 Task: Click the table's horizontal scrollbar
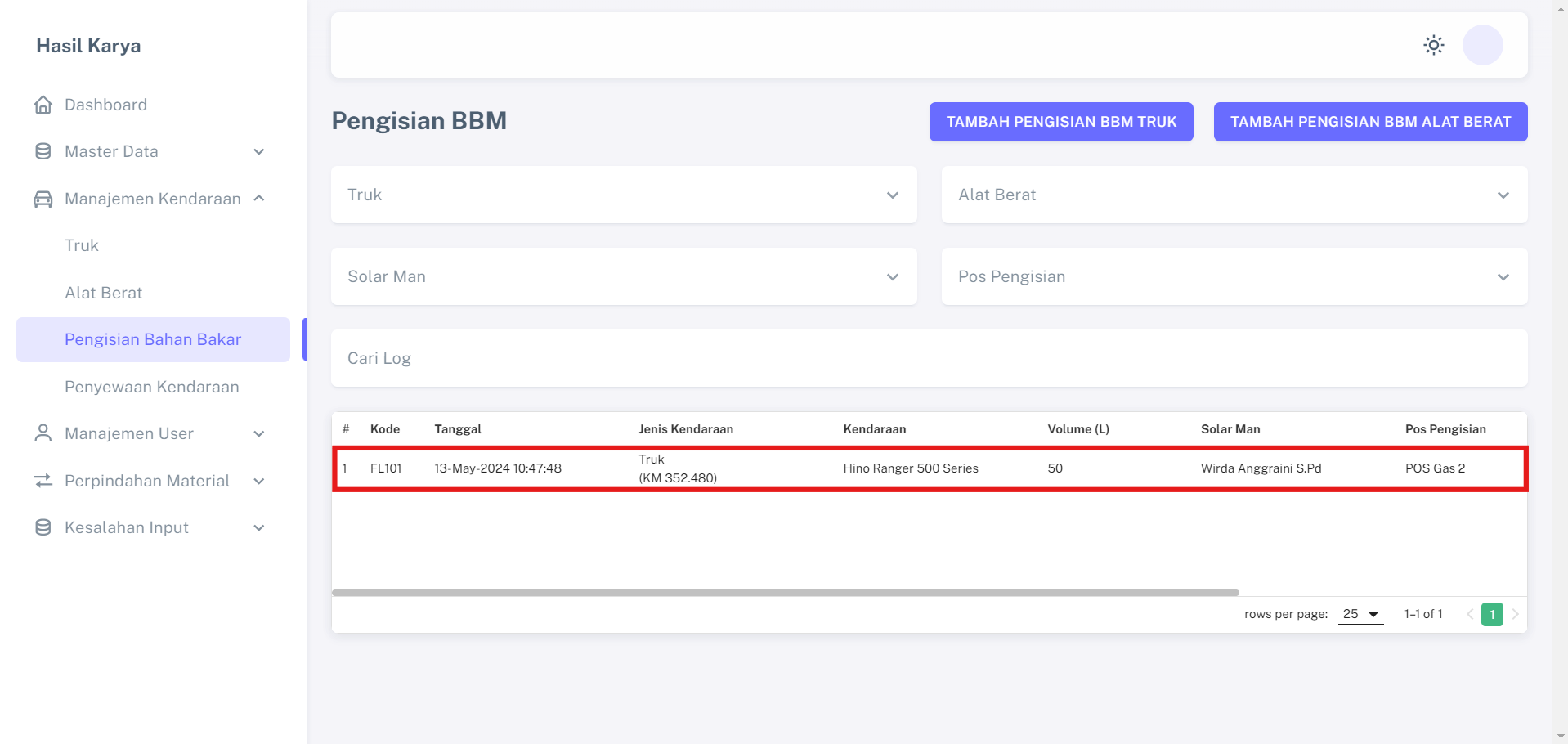click(x=785, y=593)
